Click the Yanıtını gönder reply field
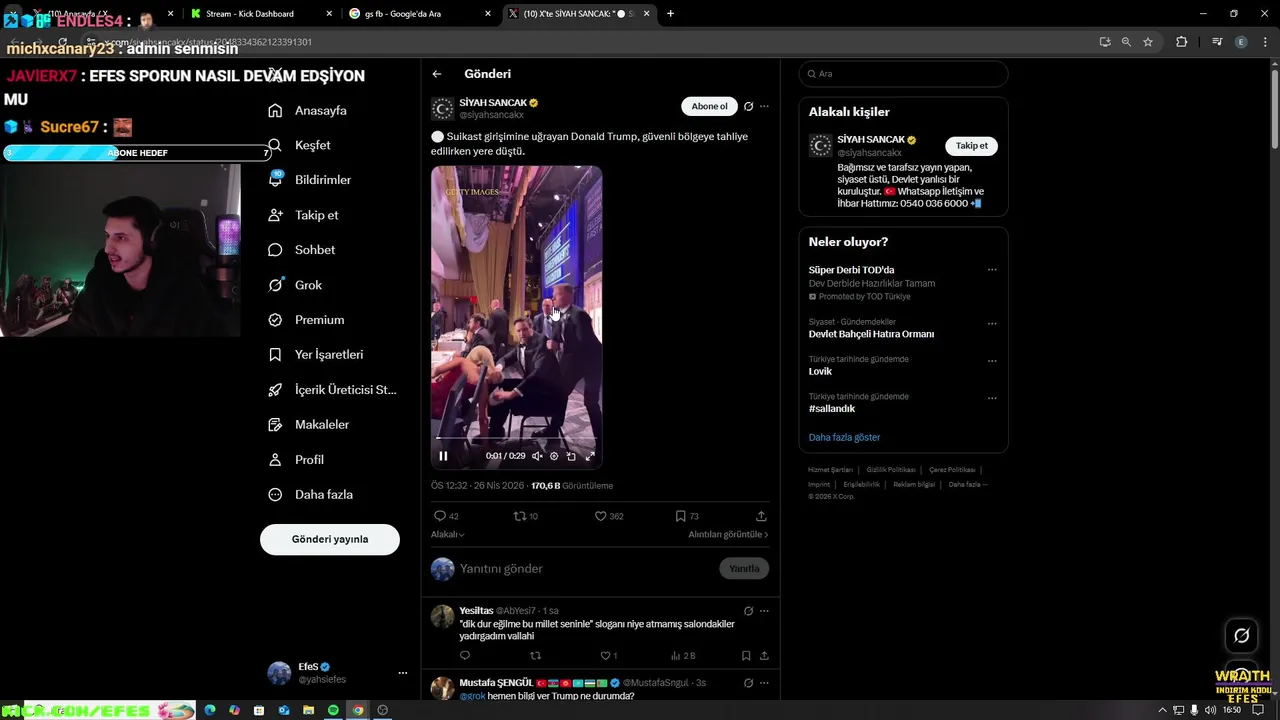 (x=585, y=569)
